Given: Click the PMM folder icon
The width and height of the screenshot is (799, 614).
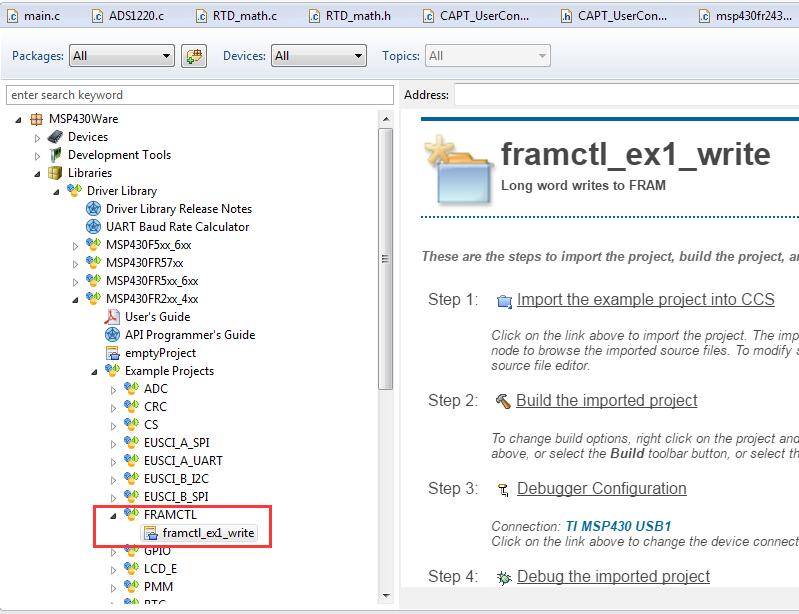Looking at the screenshot, I should 131,586.
